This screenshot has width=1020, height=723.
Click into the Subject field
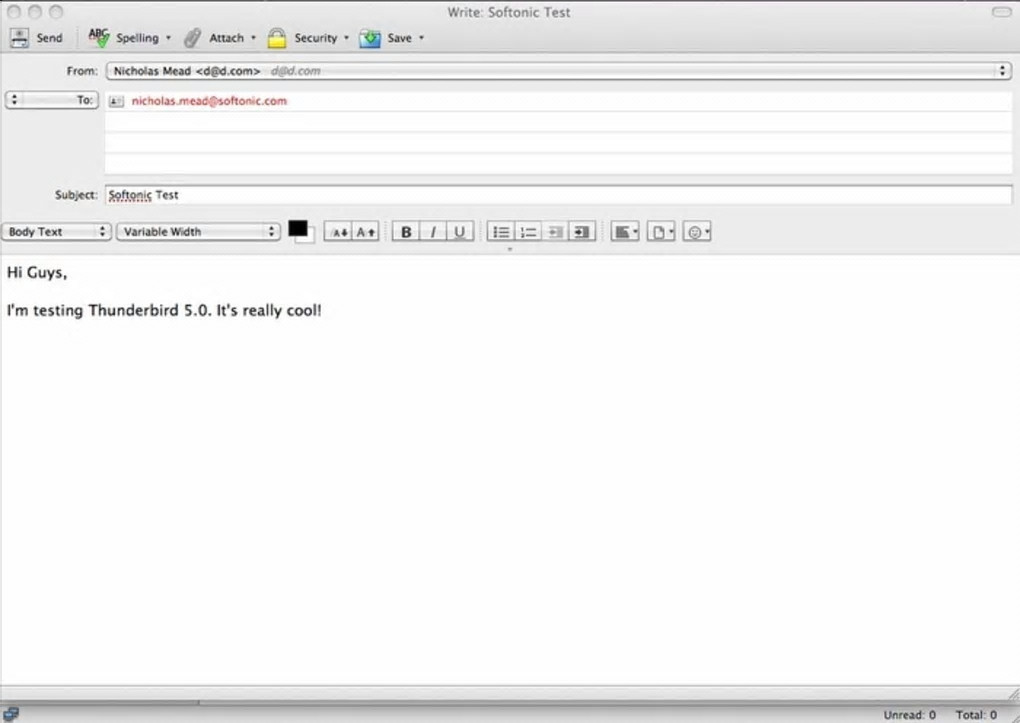[558, 195]
